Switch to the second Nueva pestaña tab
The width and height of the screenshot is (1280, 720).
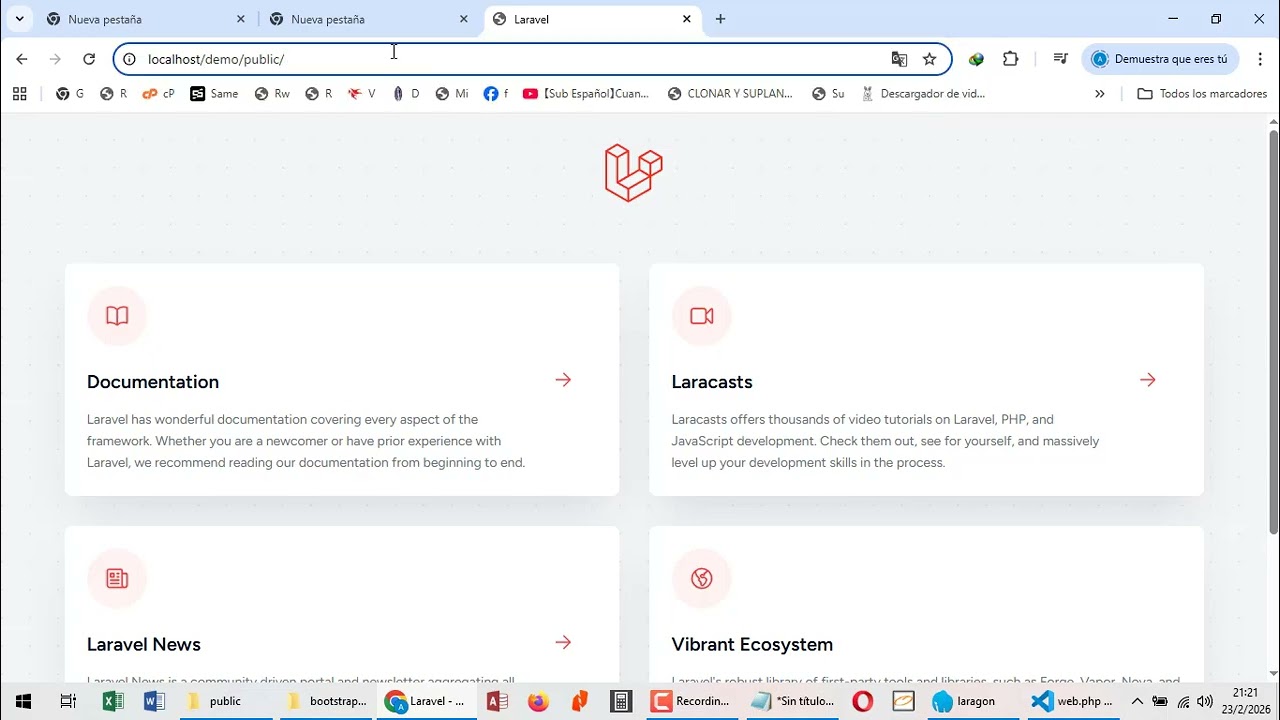point(369,19)
